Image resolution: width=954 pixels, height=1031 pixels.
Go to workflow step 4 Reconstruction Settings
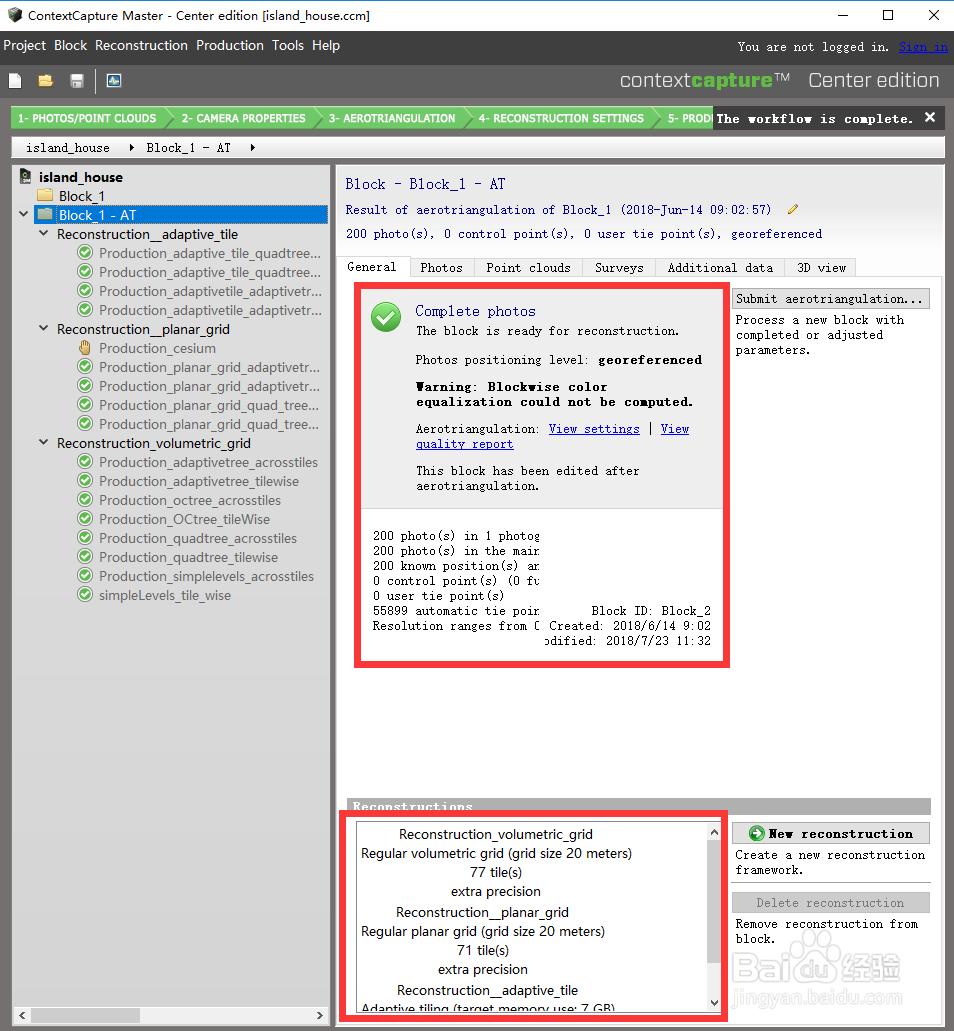[561, 118]
